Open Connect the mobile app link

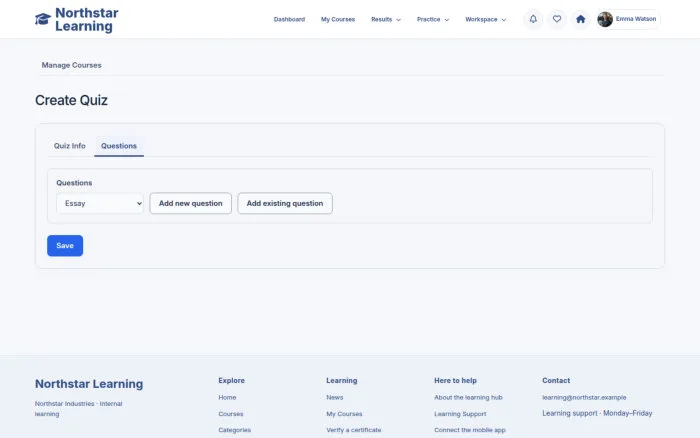(x=470, y=430)
